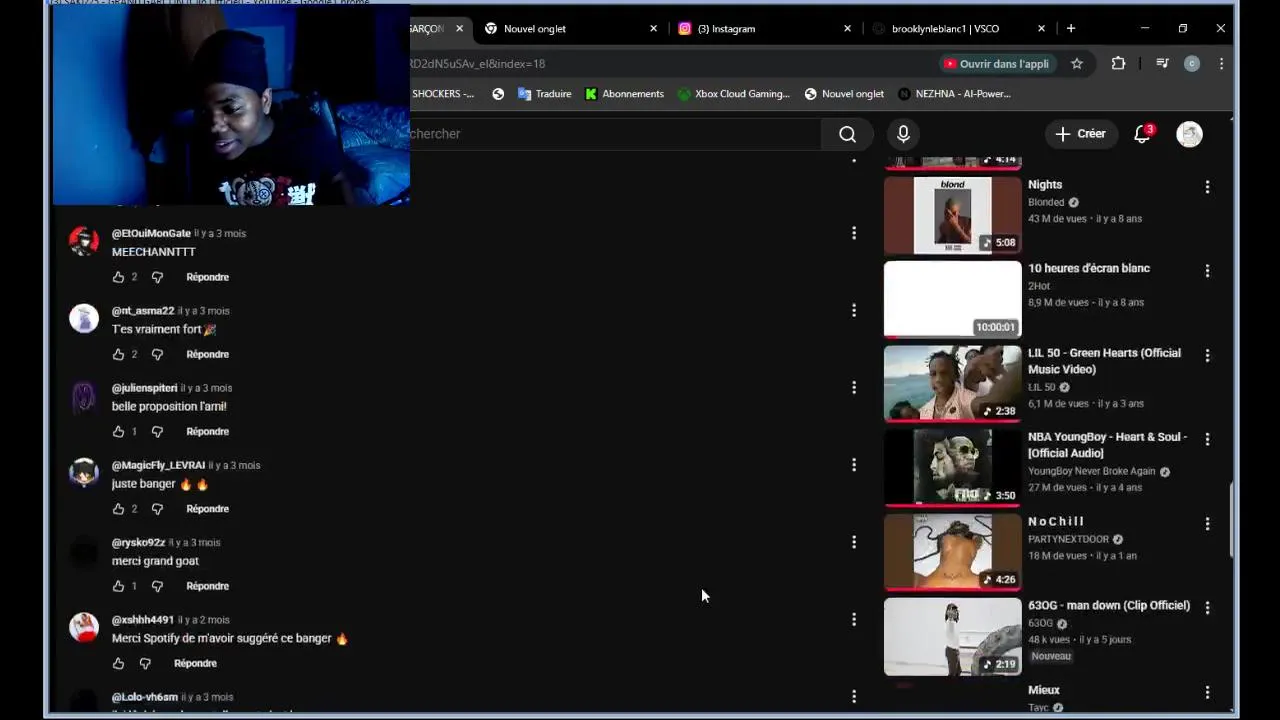Click Ouvrir dans l'appli button
The width and height of the screenshot is (1280, 720).
pos(996,64)
